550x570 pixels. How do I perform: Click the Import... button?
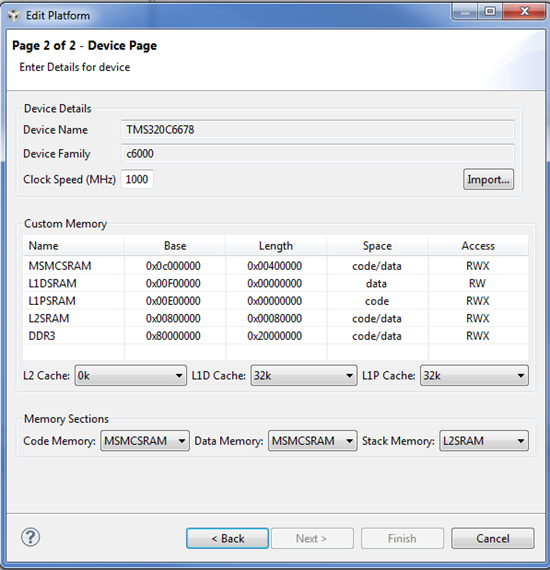[488, 179]
